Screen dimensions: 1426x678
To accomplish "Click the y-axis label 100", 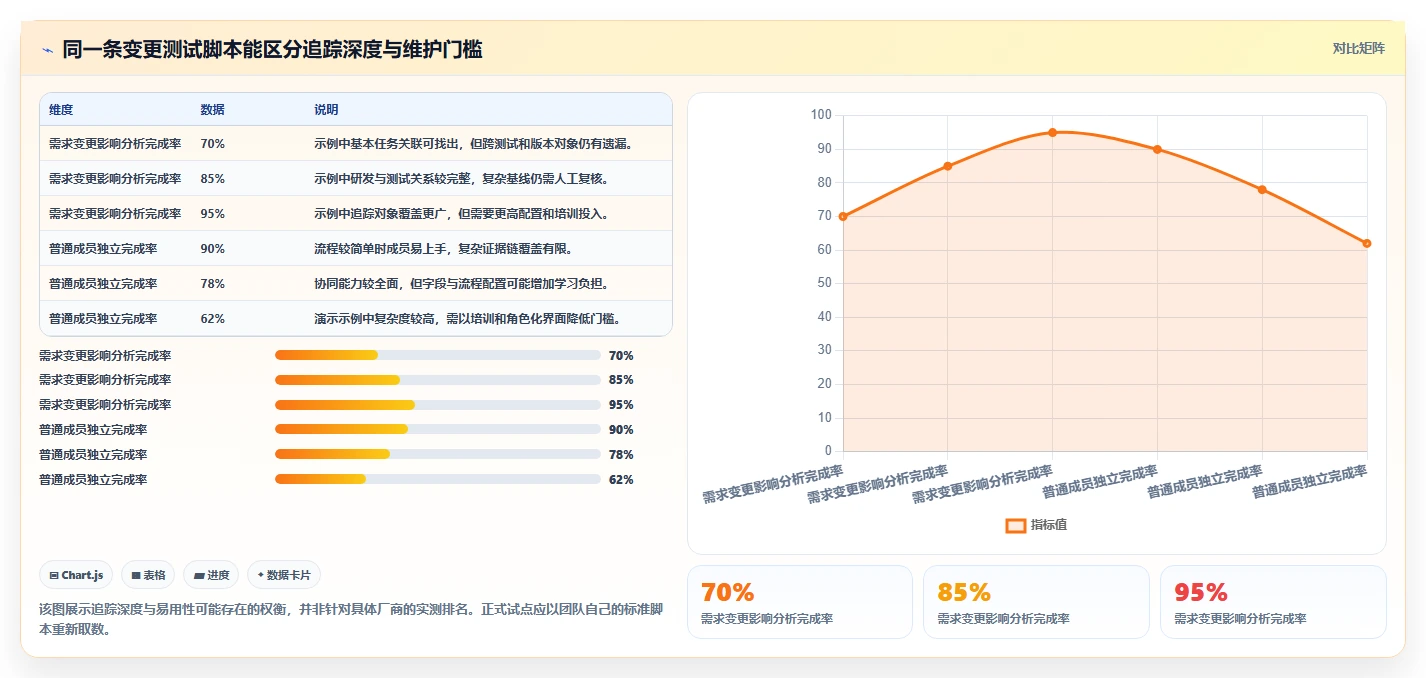I will click(821, 115).
